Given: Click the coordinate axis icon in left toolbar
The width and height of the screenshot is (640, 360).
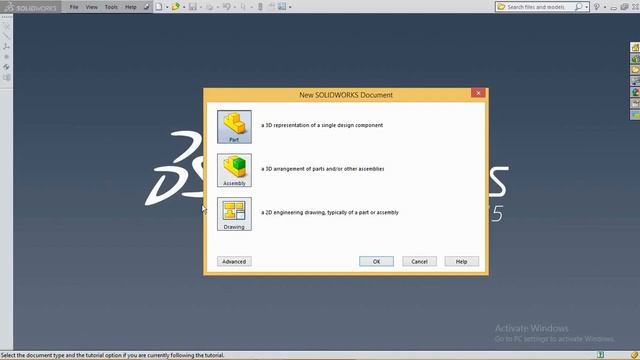Looking at the screenshot, I should tap(6, 47).
